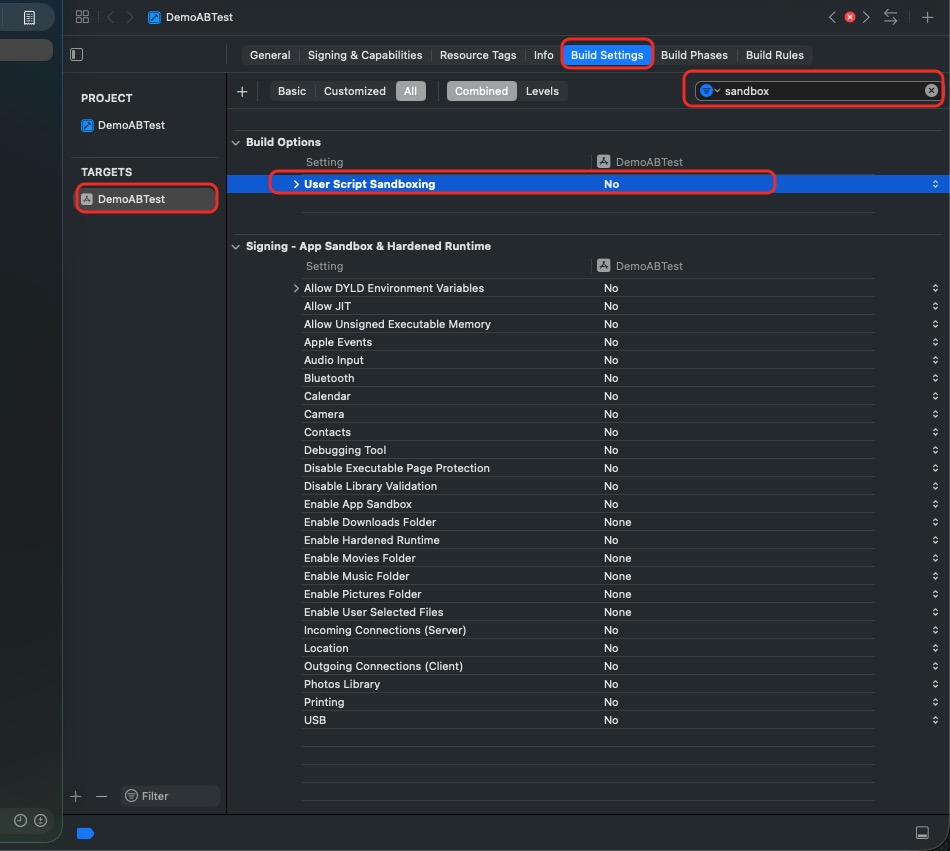Jump to the next issue chevron
Image resolution: width=950 pixels, height=851 pixels.
pos(866,17)
